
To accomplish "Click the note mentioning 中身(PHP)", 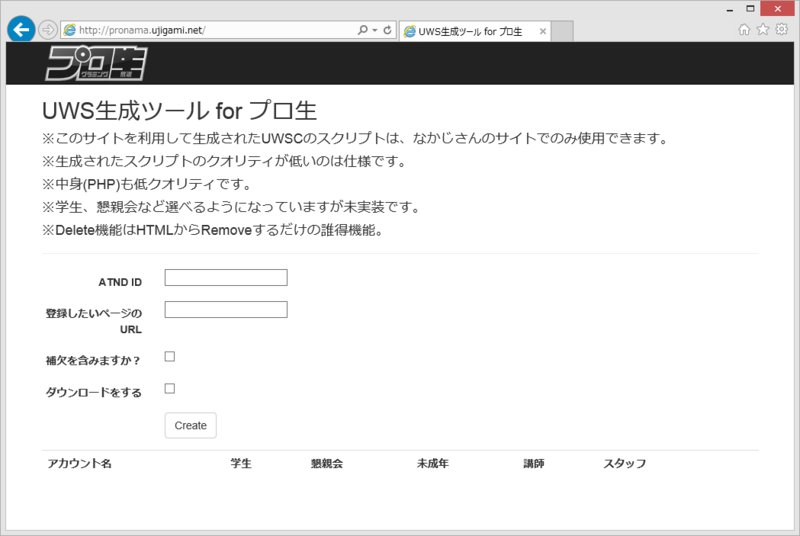I will click(x=147, y=184).
